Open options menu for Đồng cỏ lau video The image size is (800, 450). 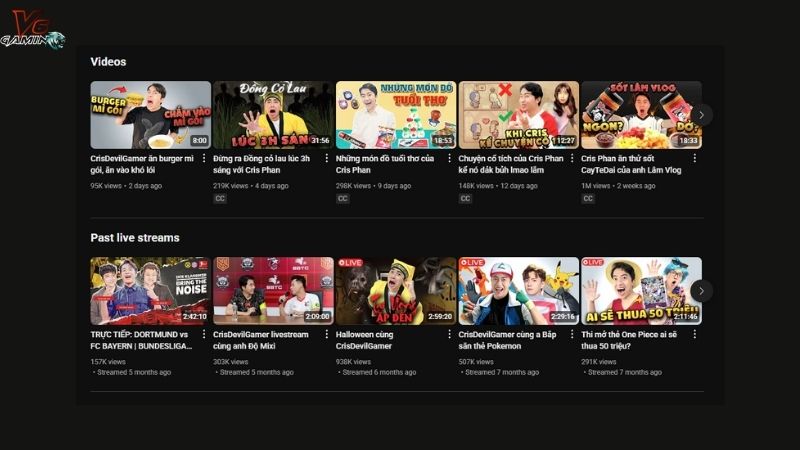click(327, 158)
